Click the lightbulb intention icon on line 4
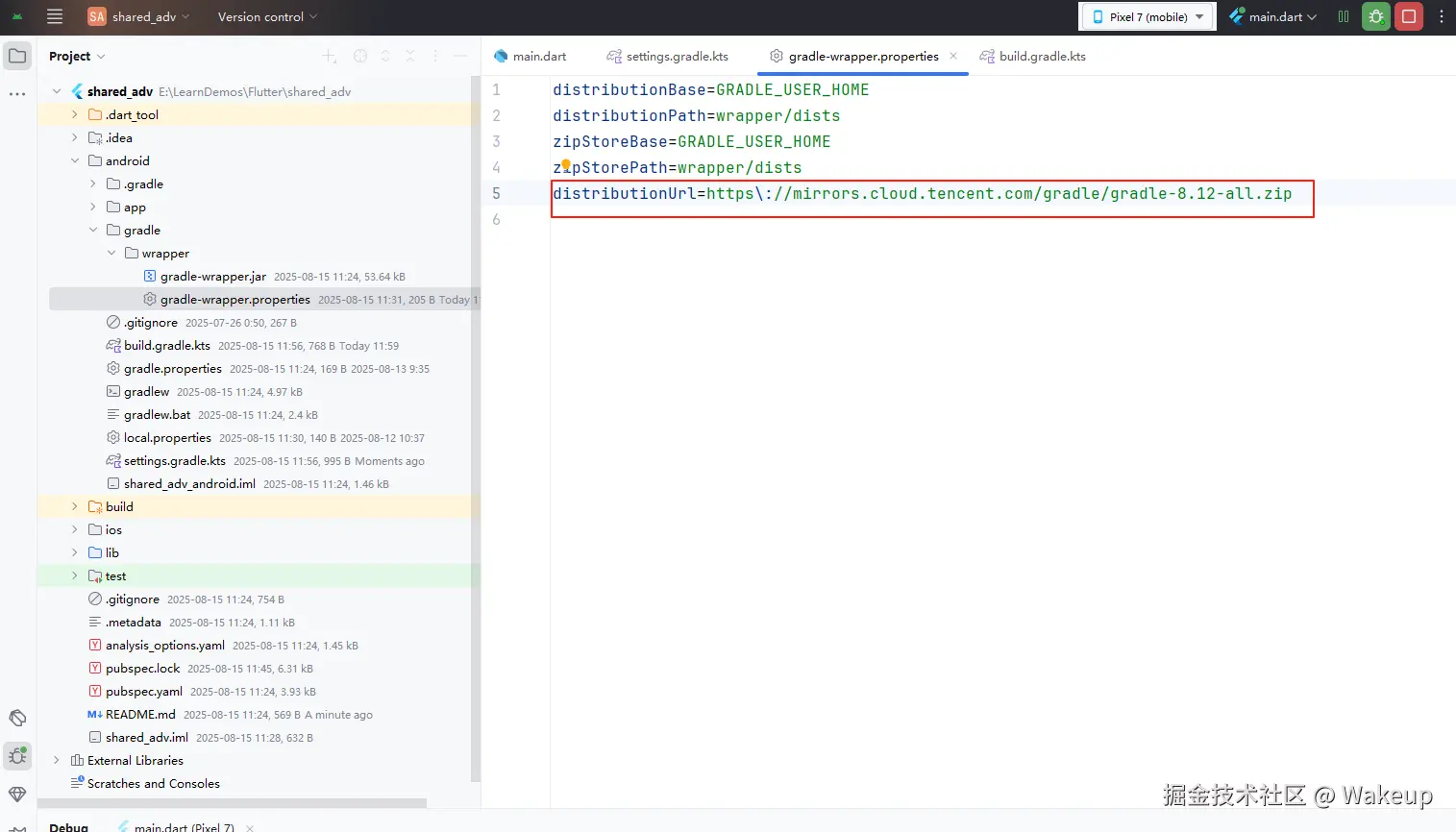 566,165
